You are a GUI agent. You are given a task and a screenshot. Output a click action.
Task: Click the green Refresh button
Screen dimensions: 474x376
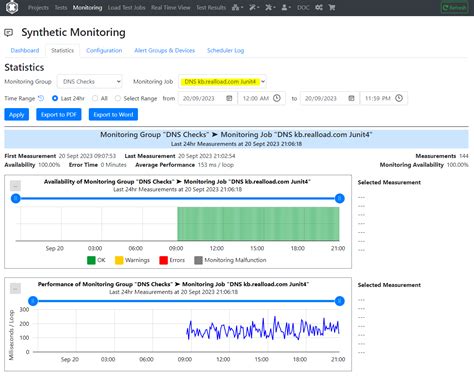[x=454, y=7]
